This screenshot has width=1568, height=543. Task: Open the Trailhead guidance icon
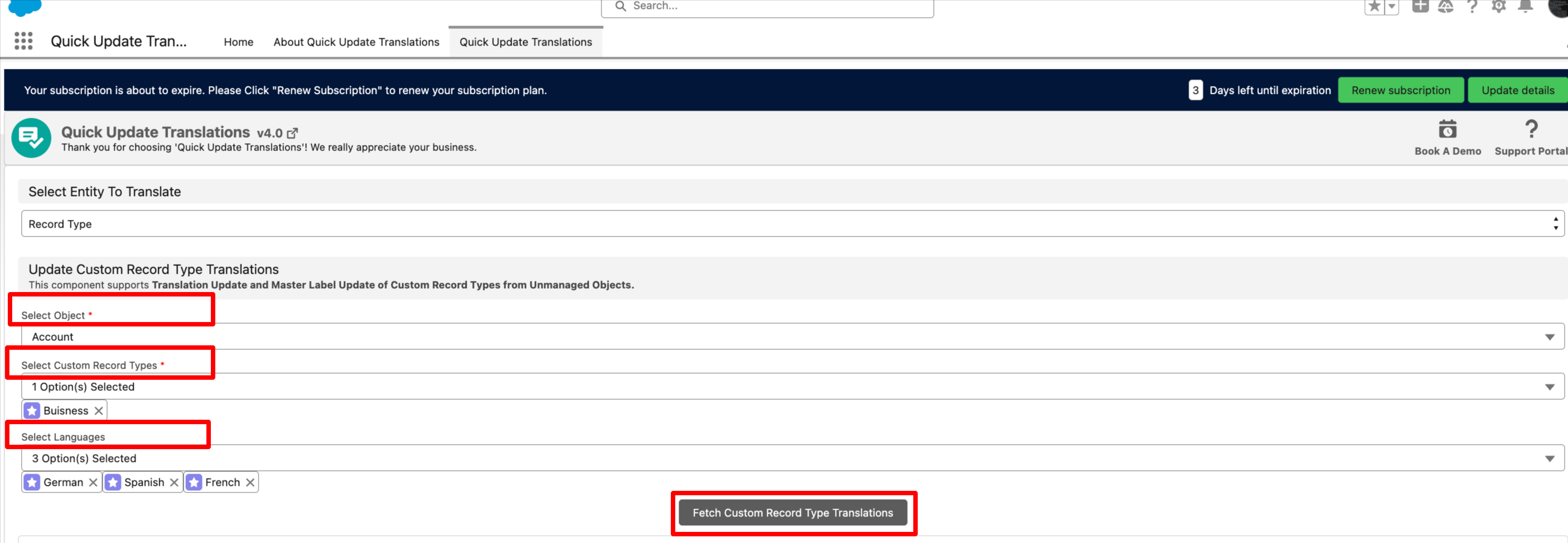point(1445,6)
